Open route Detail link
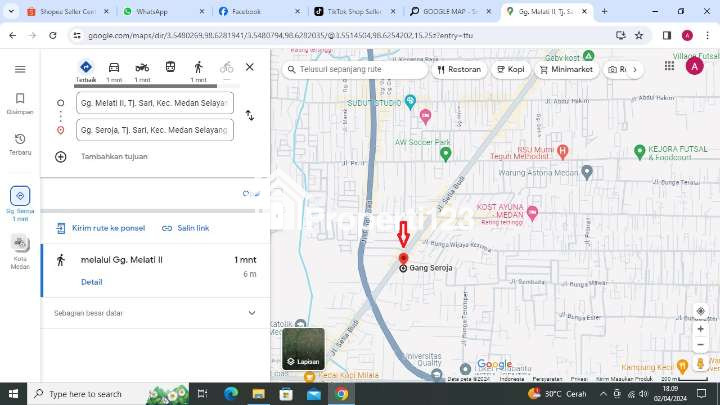 91,282
